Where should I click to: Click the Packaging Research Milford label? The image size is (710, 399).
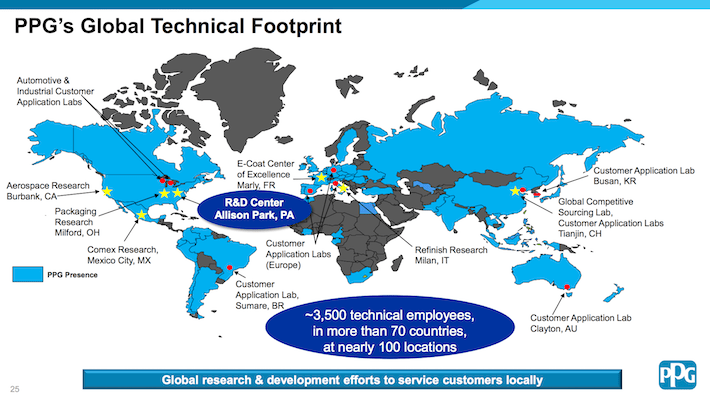click(77, 222)
